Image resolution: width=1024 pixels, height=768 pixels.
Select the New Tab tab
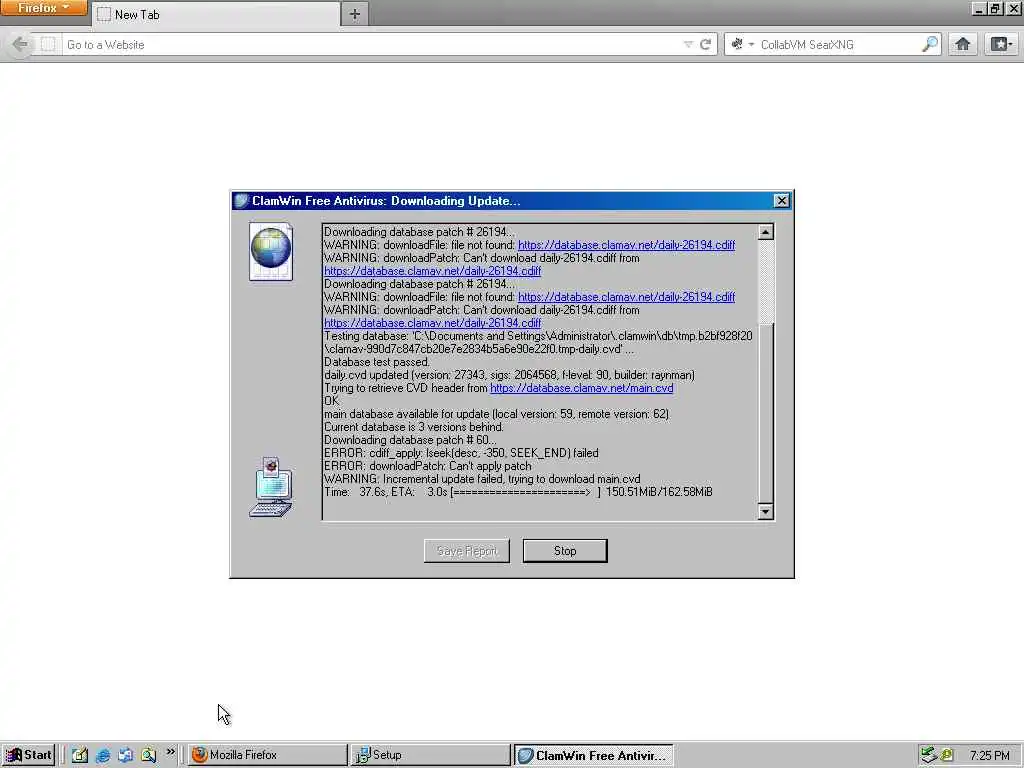216,14
